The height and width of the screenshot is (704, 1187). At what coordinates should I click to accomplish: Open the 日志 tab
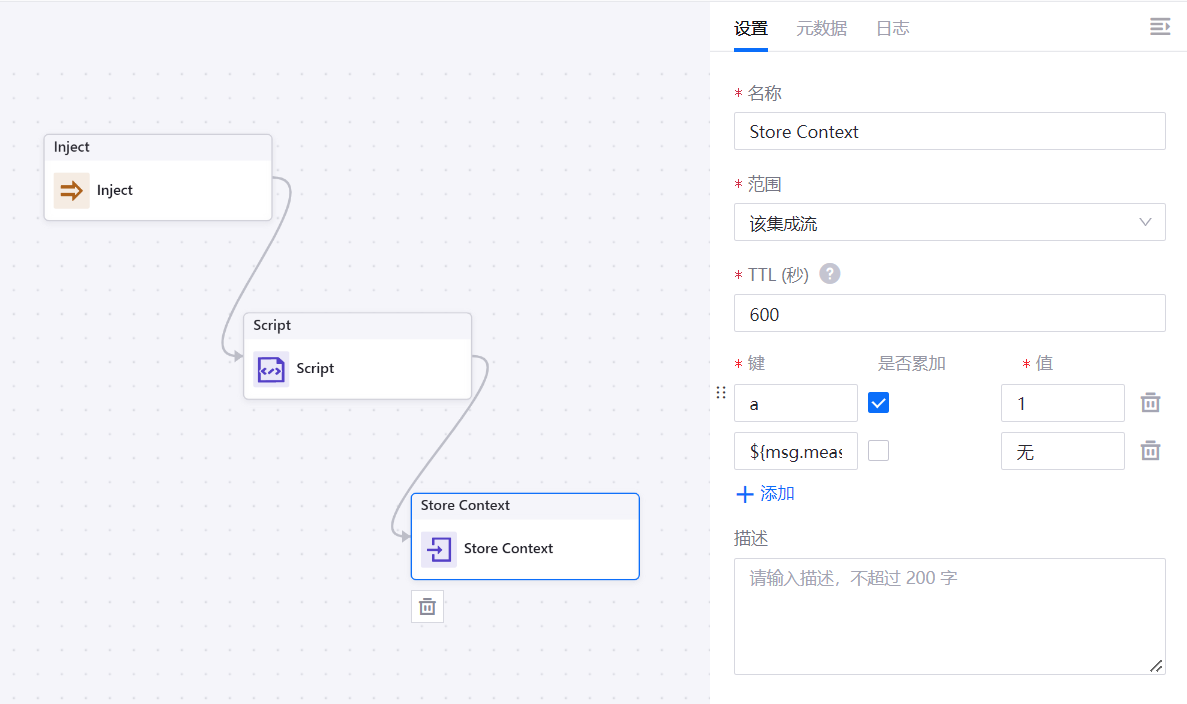coord(892,28)
